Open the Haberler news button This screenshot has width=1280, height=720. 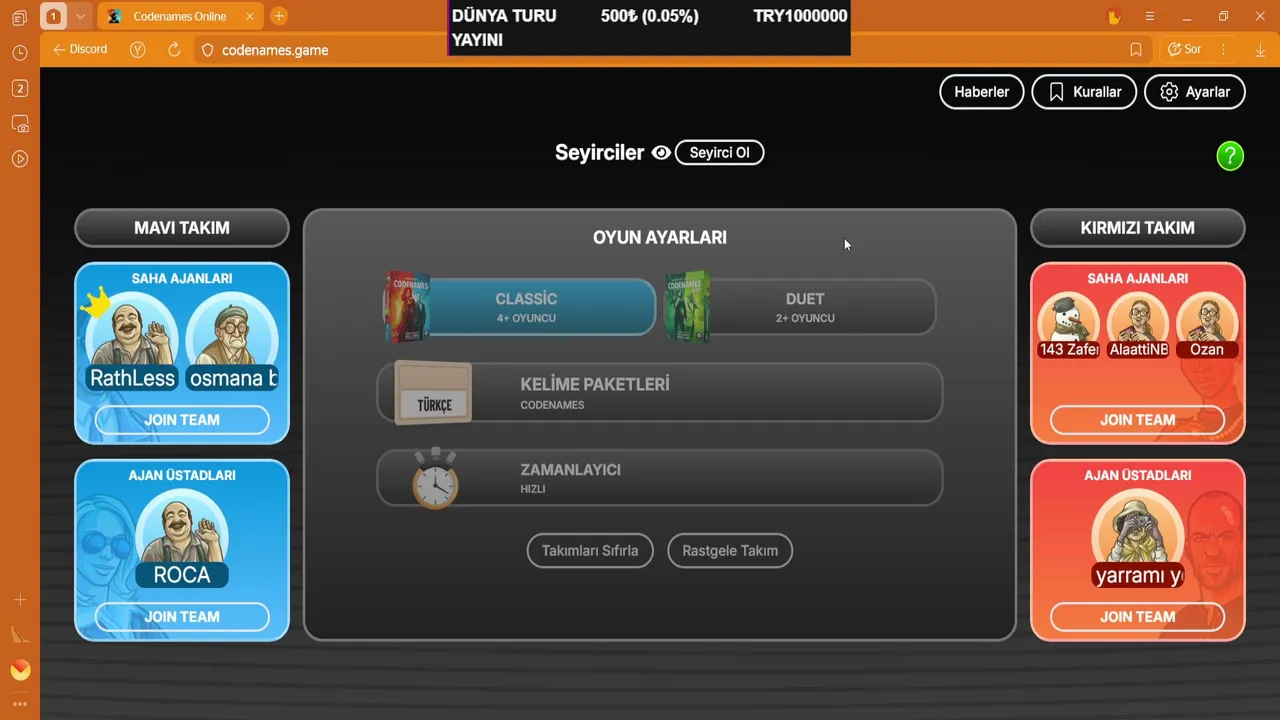click(x=982, y=92)
